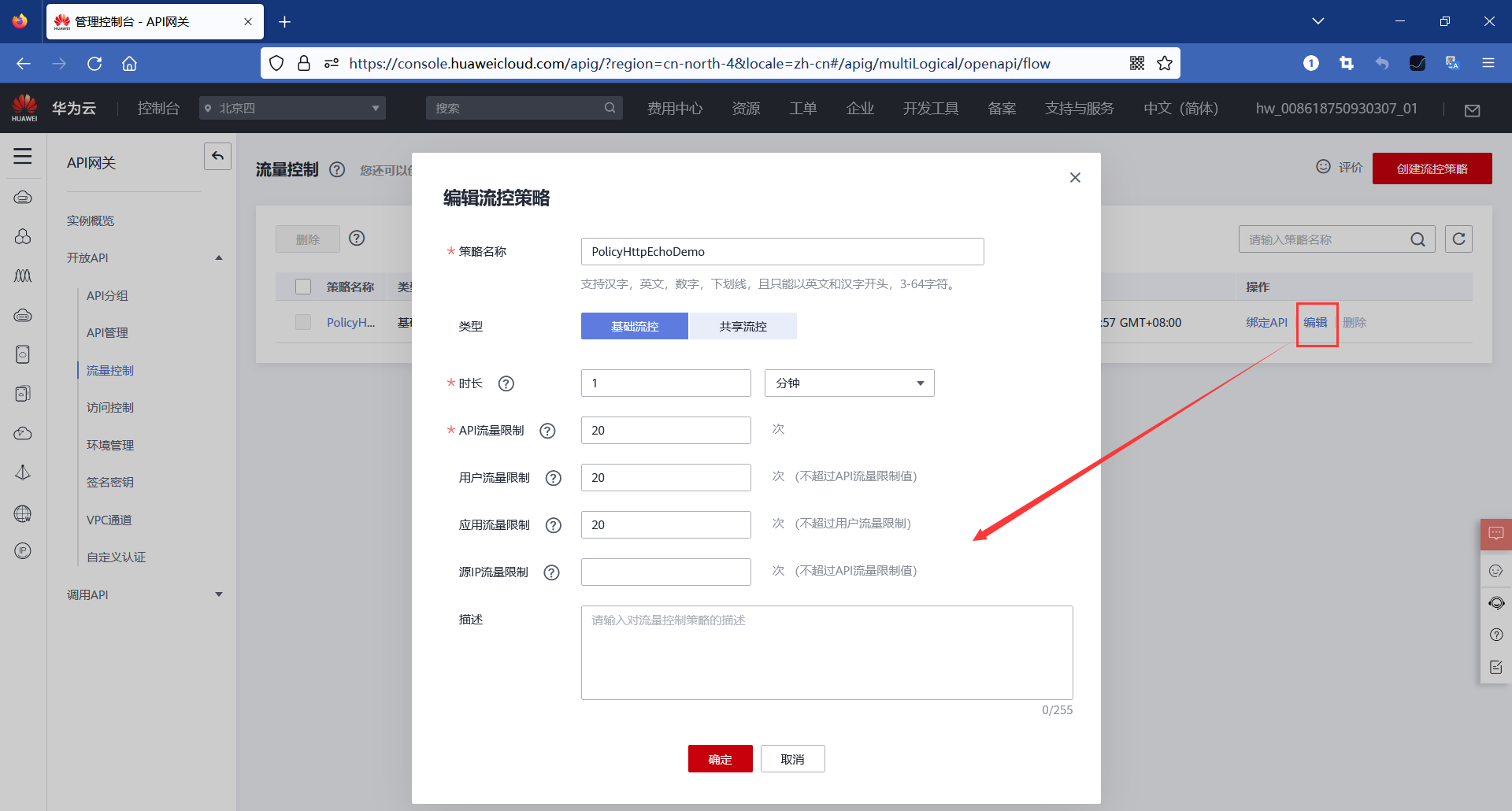
Task: Refresh the flow control policy list
Action: (1458, 239)
